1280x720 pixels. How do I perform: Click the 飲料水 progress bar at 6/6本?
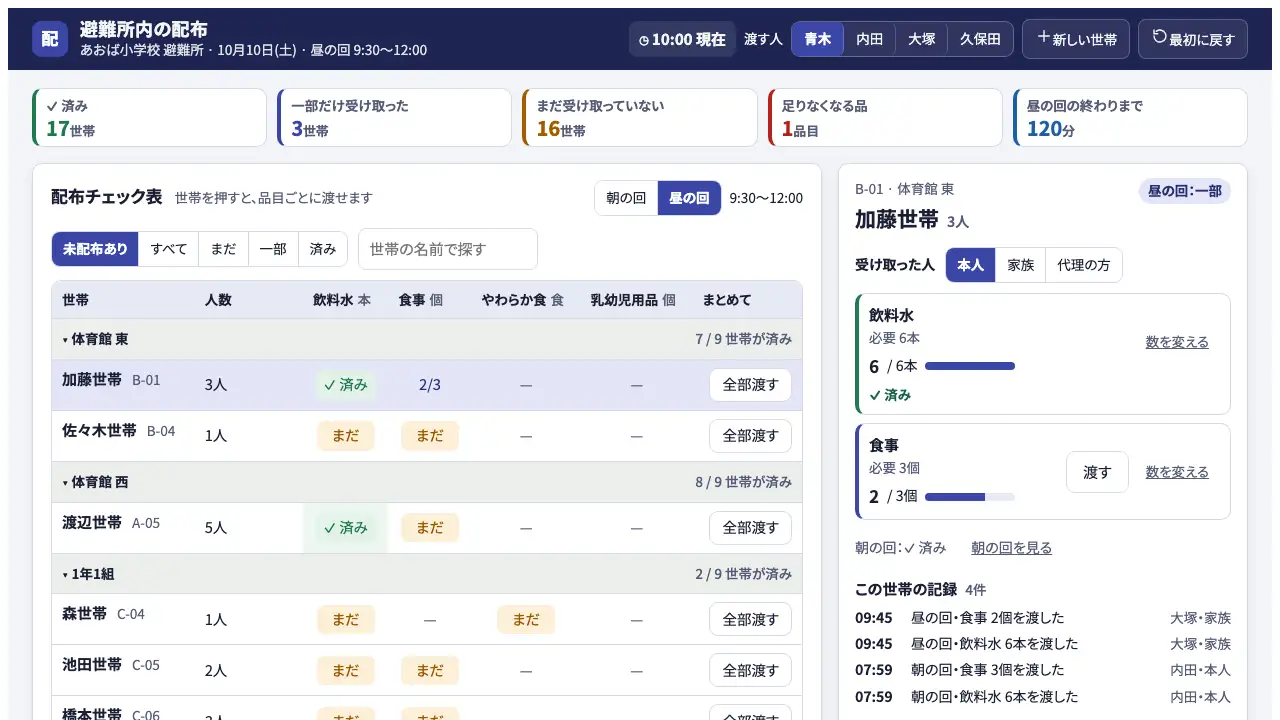970,366
